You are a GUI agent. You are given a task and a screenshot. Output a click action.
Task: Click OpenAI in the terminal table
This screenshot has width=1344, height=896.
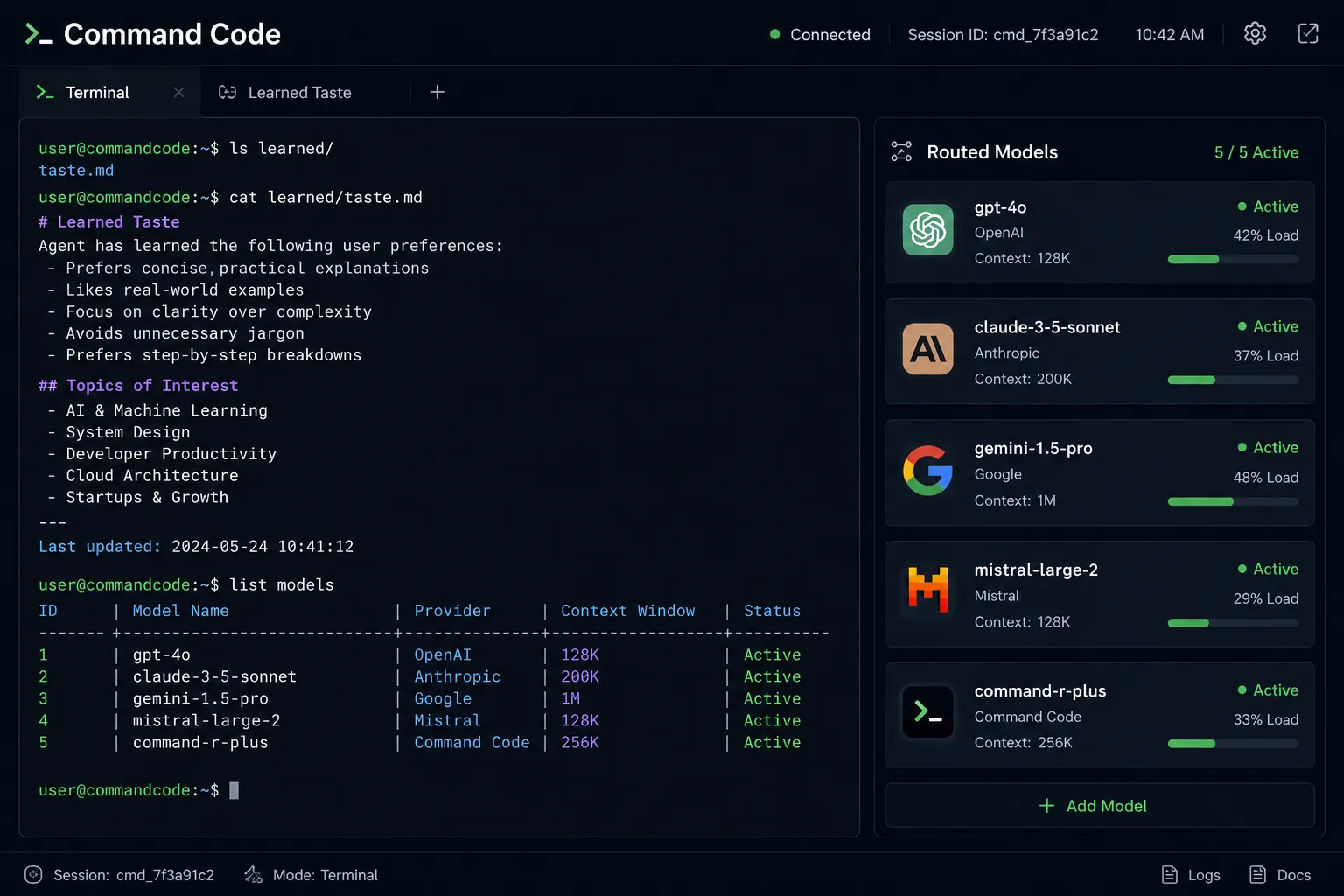pyautogui.click(x=443, y=654)
